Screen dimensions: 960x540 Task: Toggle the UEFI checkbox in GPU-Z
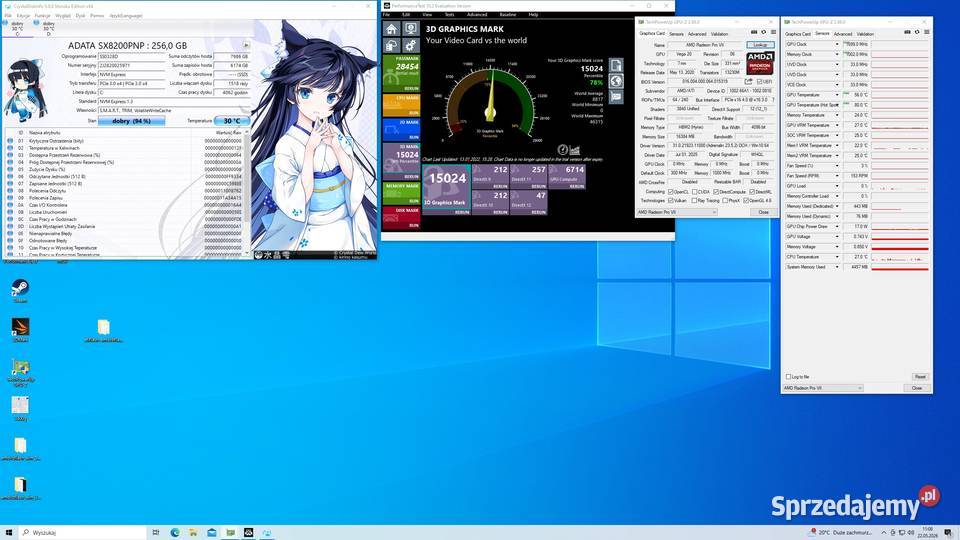click(x=760, y=81)
